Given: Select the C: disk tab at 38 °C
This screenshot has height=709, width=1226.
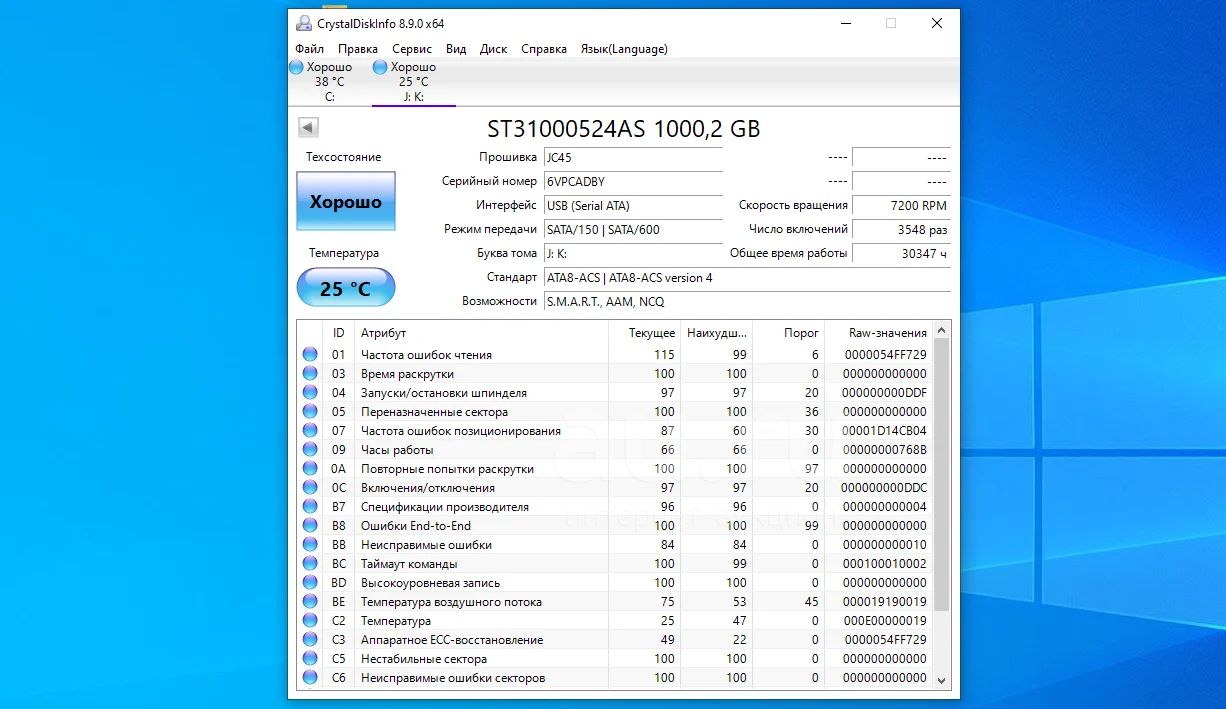Looking at the screenshot, I should point(329,81).
